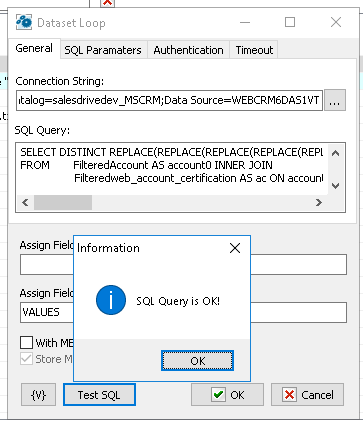The image size is (363, 424).
Task: Open the Authentication tab
Action: click(188, 50)
